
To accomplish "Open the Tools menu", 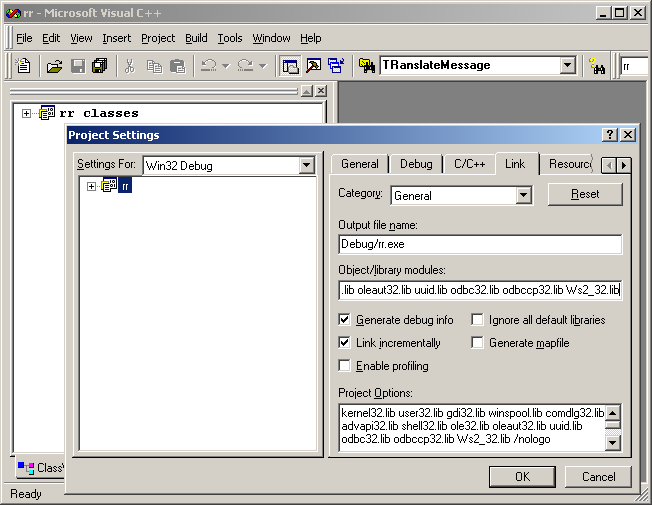I will pos(230,38).
